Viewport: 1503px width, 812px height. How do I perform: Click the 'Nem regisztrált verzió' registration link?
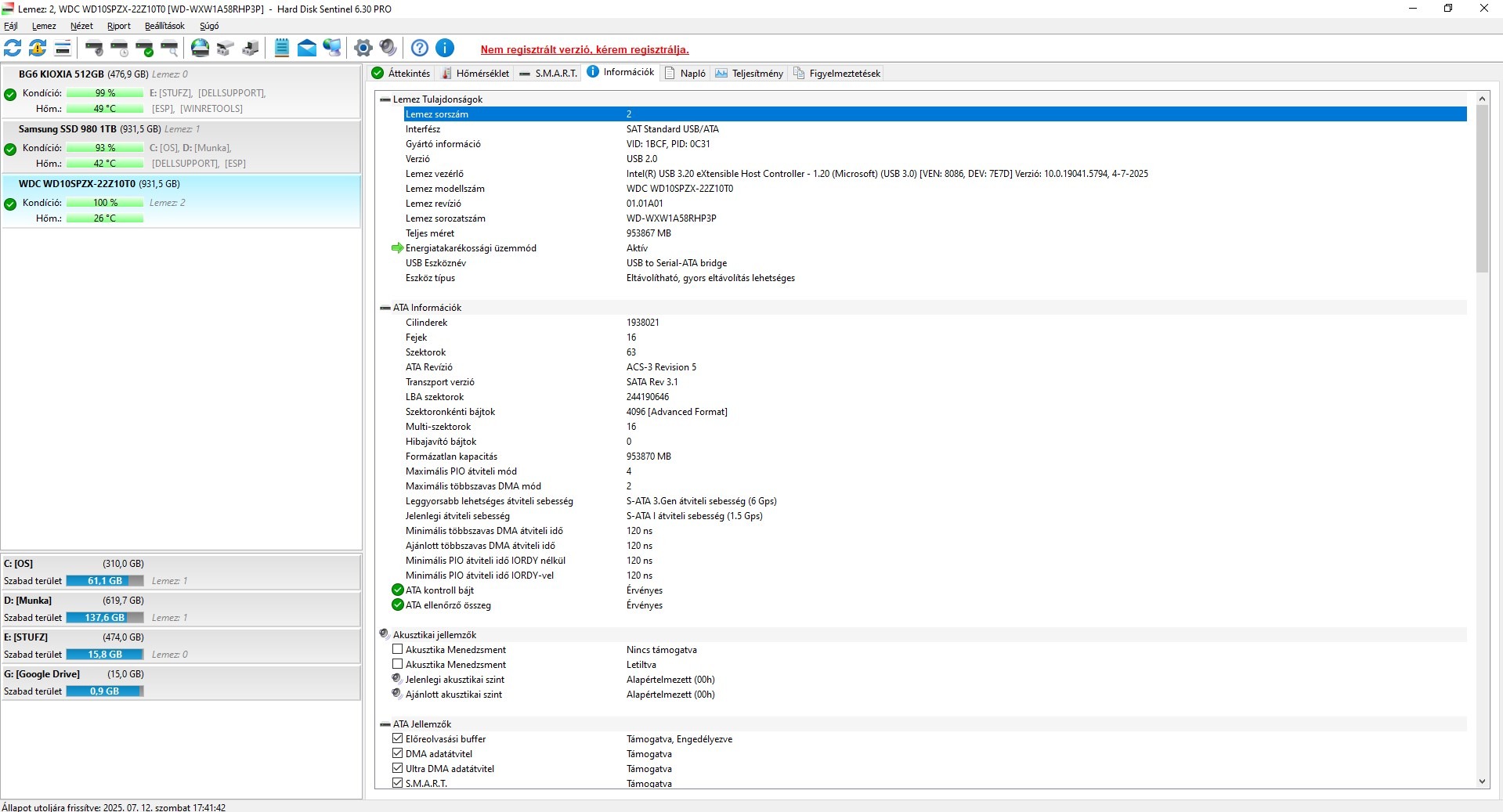coord(585,50)
